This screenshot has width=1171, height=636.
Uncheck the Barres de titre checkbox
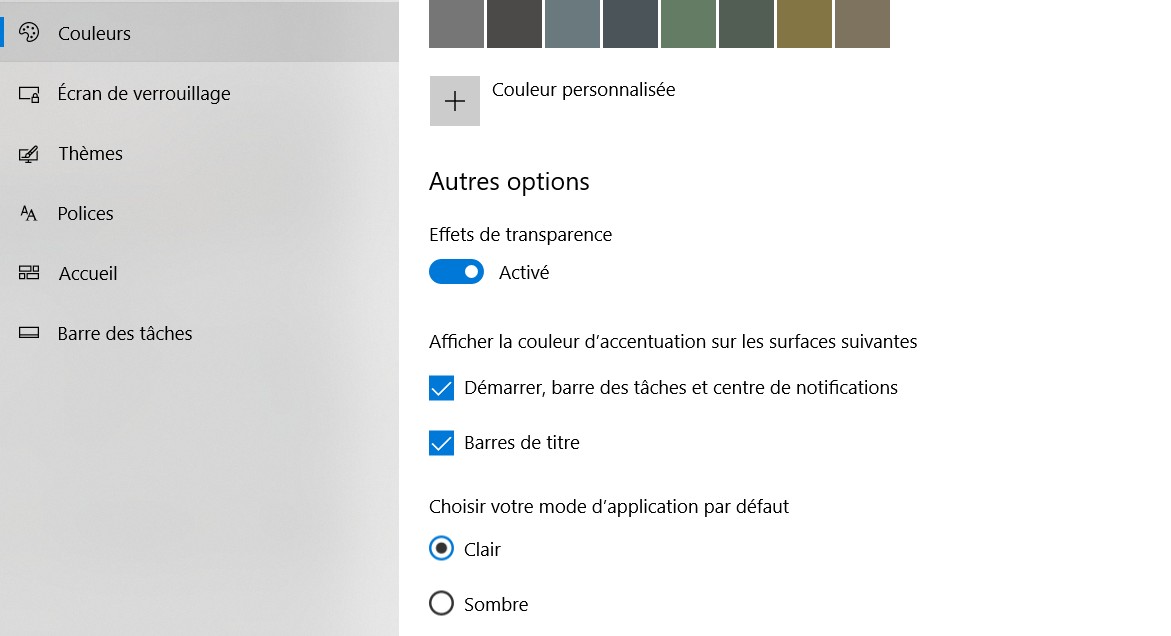(442, 443)
